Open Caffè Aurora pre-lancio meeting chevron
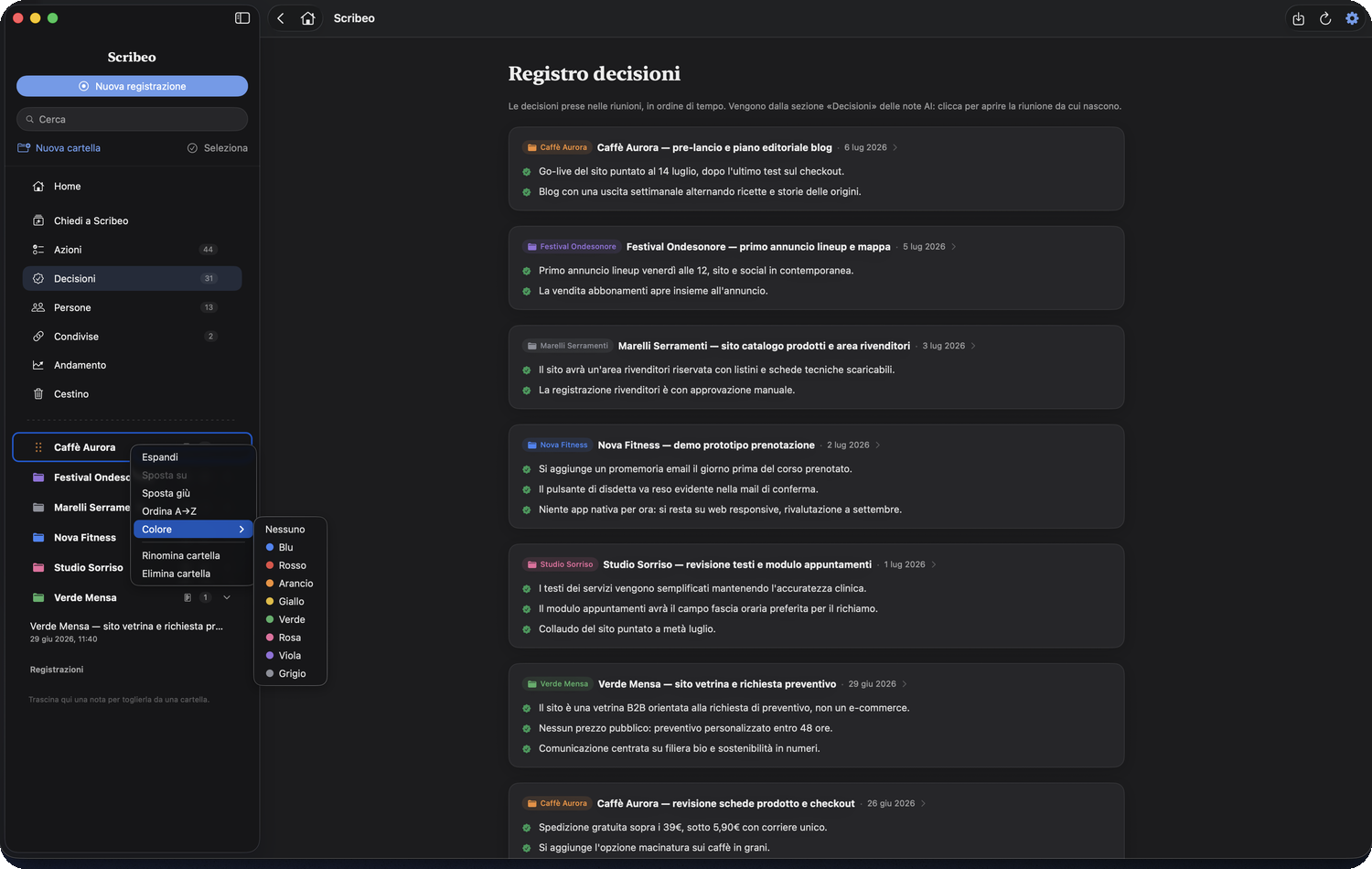The height and width of the screenshot is (869, 1372). (x=895, y=147)
